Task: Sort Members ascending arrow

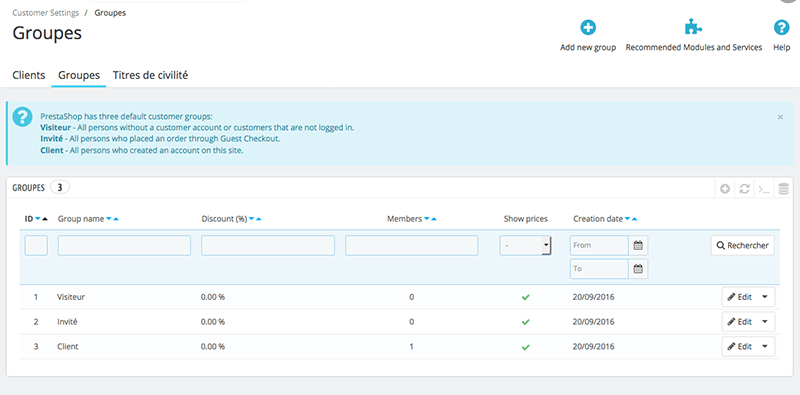Action: pyautogui.click(x=434, y=219)
